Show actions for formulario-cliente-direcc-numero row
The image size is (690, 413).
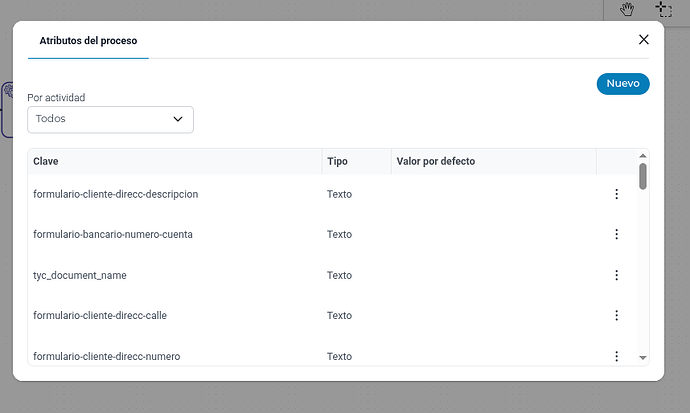click(616, 355)
